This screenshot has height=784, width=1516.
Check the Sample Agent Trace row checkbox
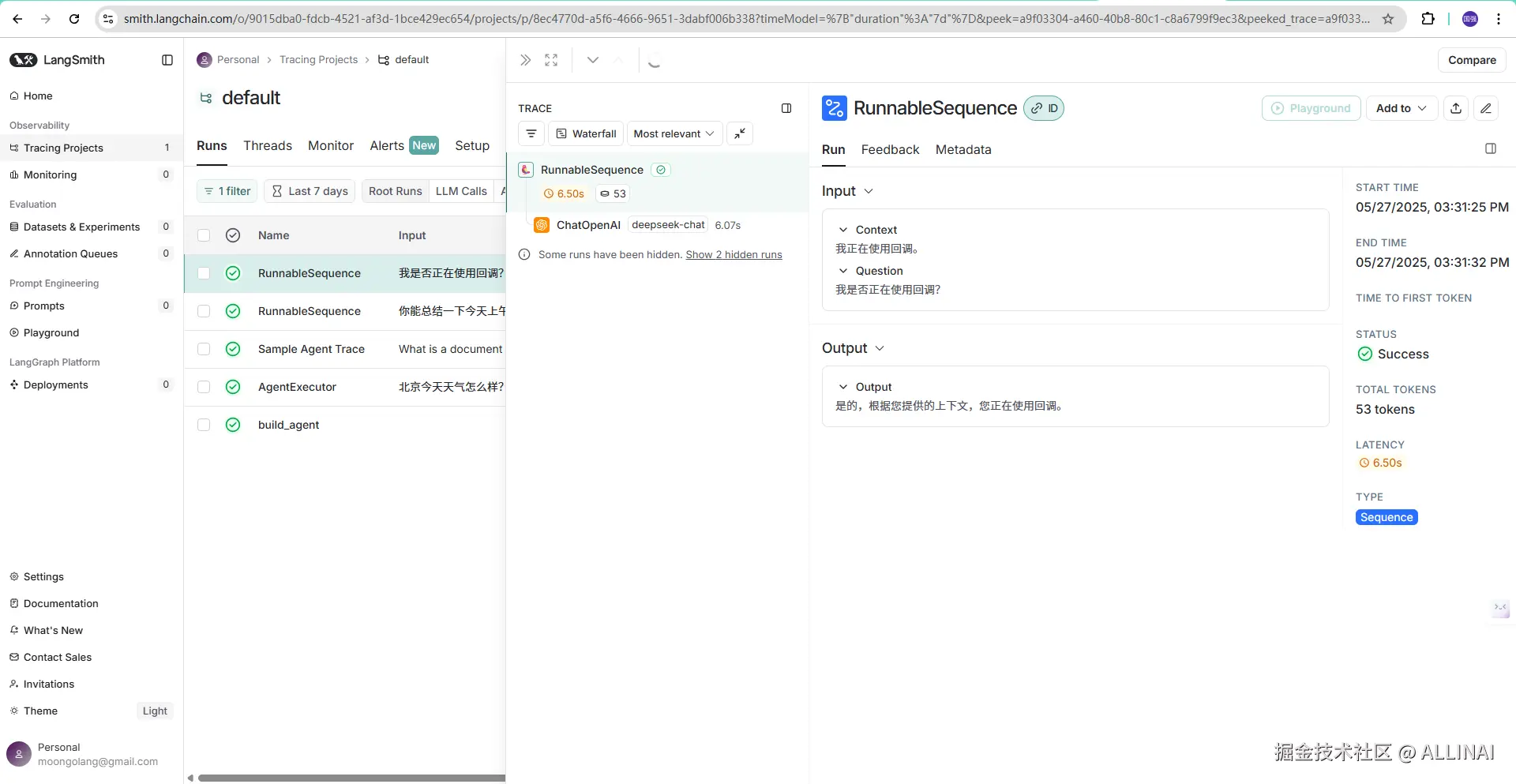click(204, 349)
